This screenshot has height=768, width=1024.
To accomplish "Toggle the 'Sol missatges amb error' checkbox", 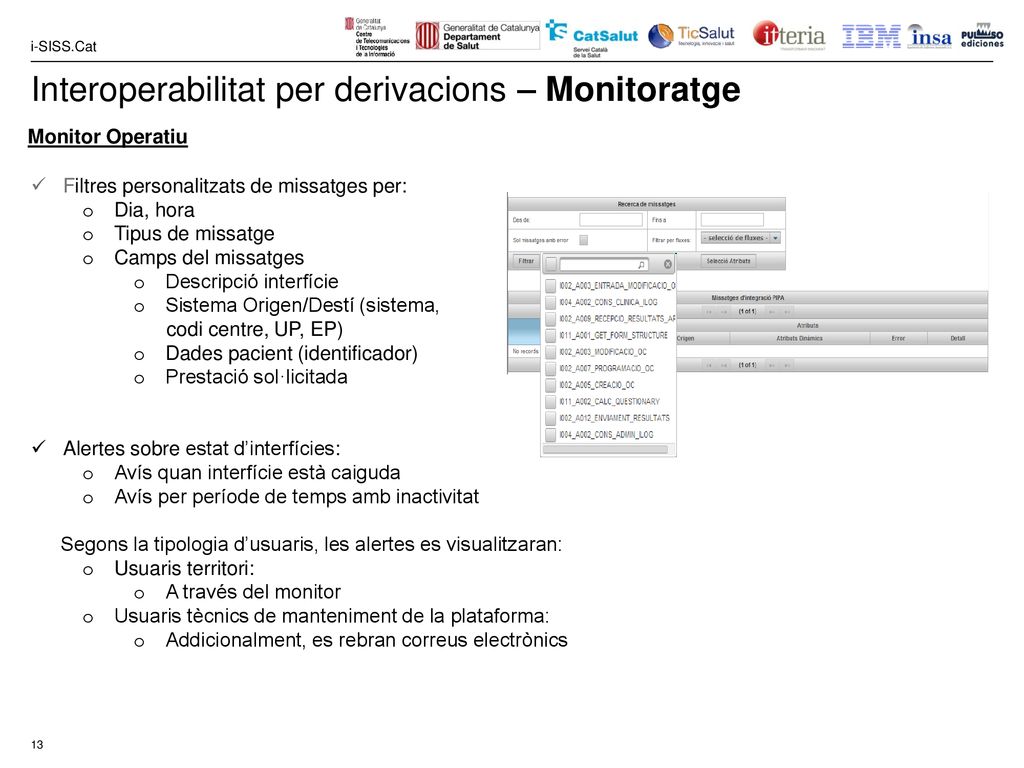I will coord(584,240).
